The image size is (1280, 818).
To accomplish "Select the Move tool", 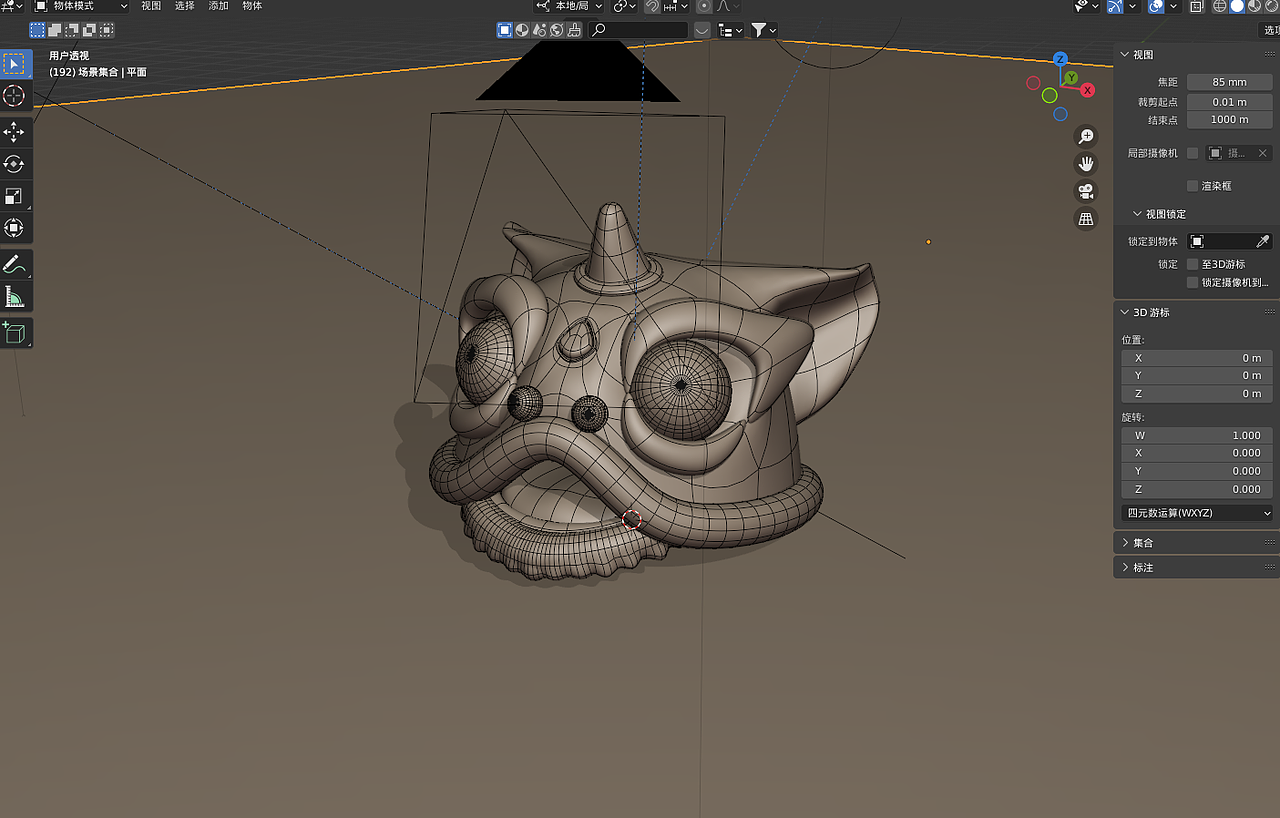I will pos(14,131).
